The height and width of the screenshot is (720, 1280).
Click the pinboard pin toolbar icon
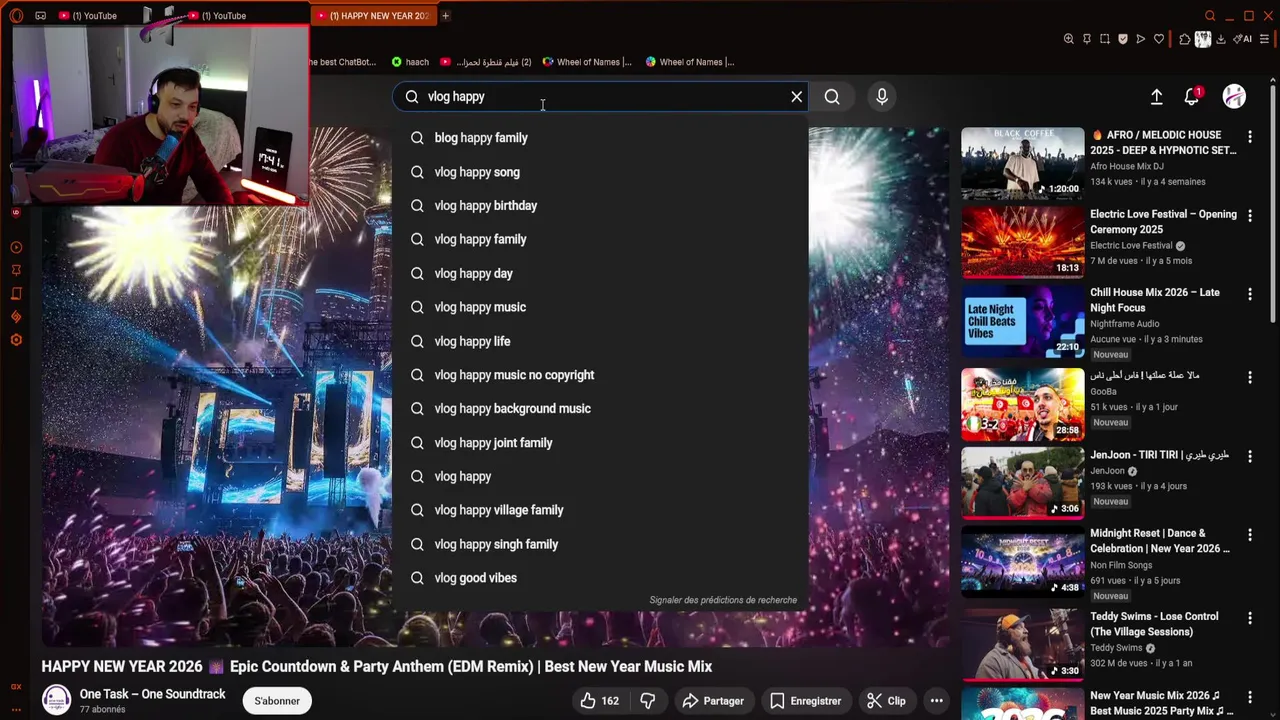pyautogui.click(x=1086, y=39)
